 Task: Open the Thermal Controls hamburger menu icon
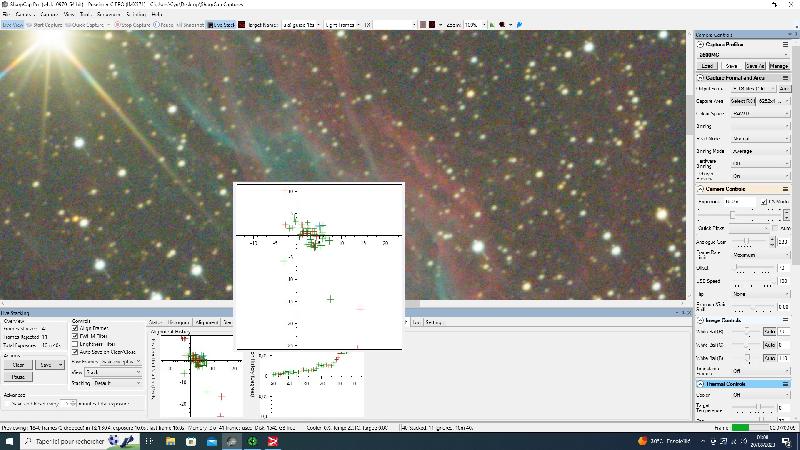(785, 384)
